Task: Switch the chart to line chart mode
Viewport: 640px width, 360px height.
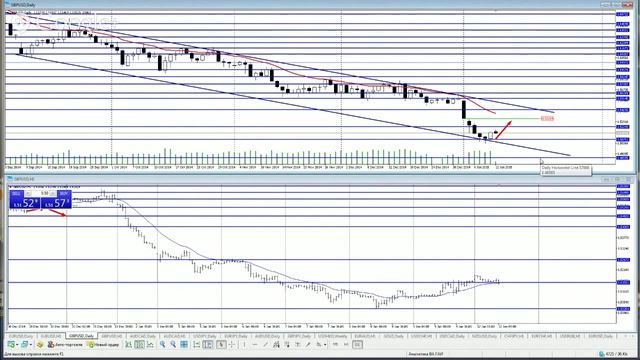Action: click(x=150, y=344)
